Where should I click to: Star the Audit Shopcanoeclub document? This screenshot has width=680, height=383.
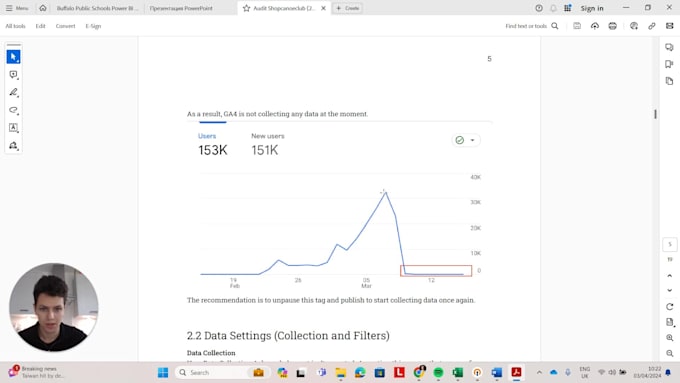(x=246, y=8)
